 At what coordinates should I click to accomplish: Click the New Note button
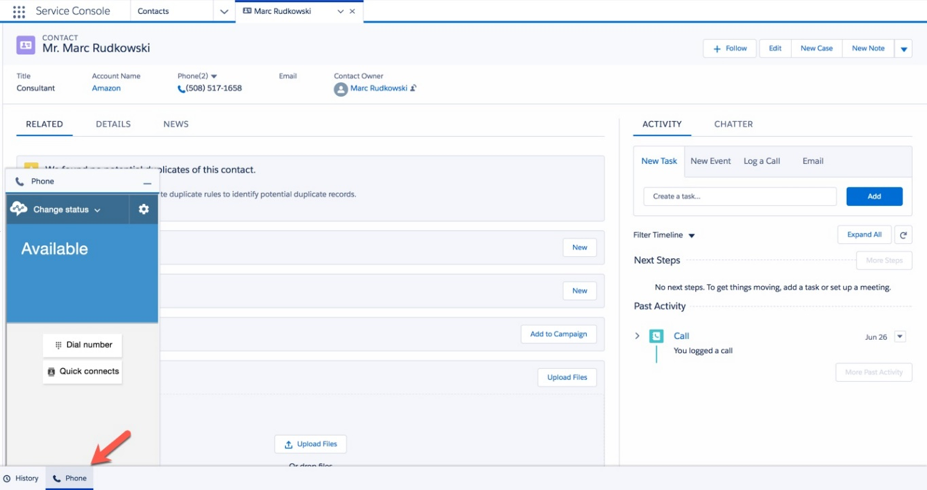click(x=868, y=48)
